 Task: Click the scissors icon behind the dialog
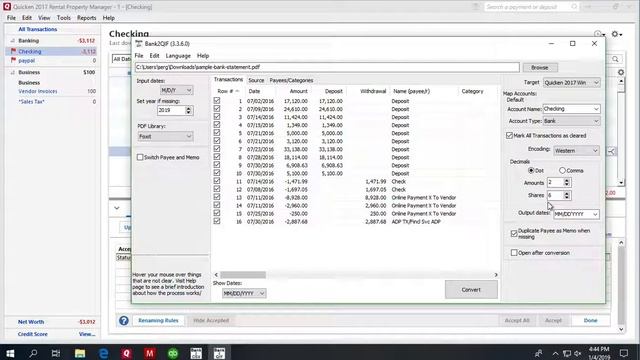tap(611, 151)
